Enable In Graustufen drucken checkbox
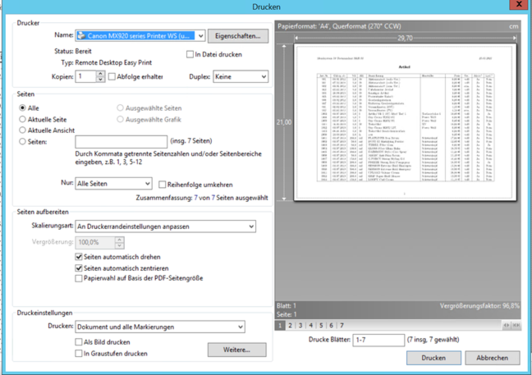The height and width of the screenshot is (375, 532). click(x=79, y=353)
